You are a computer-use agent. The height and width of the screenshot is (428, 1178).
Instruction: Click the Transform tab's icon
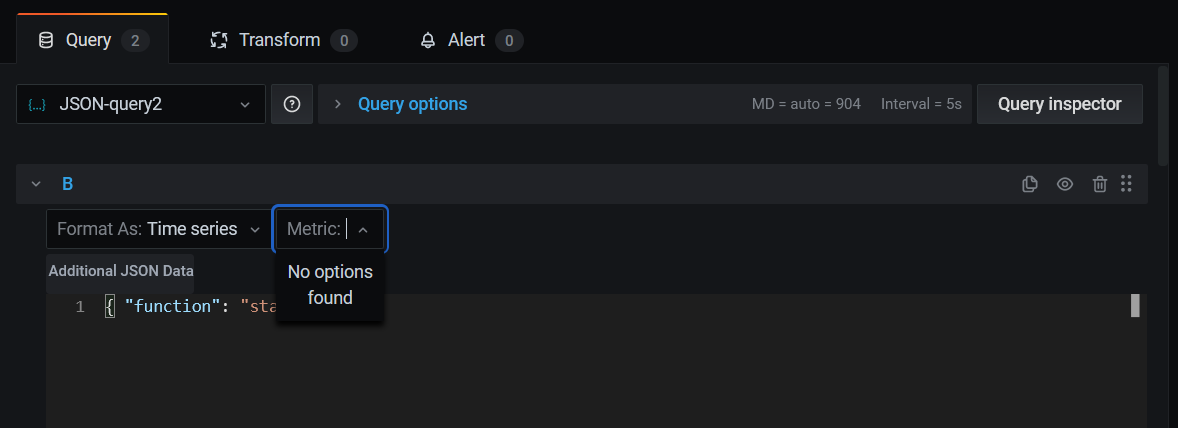(x=219, y=41)
